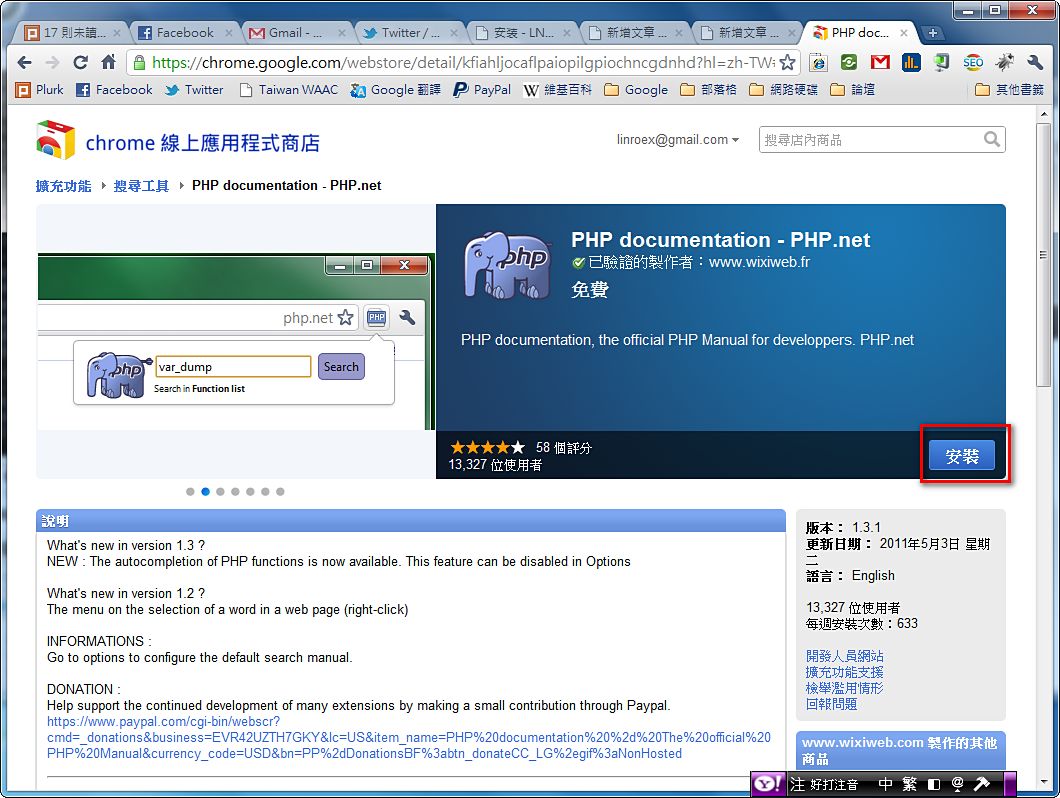Switch to the Gmail tab

295,32
